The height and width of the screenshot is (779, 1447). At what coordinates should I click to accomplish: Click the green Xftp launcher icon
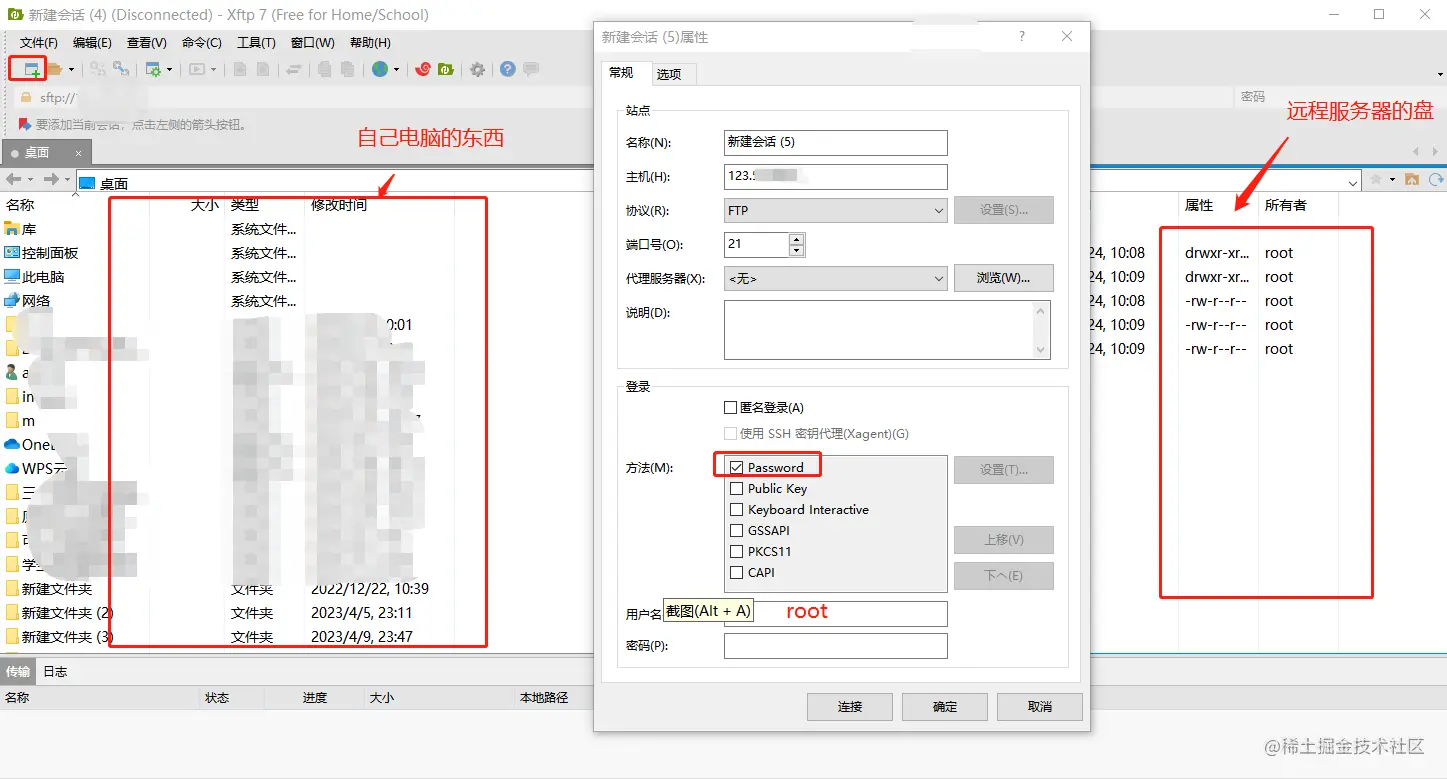coord(446,69)
